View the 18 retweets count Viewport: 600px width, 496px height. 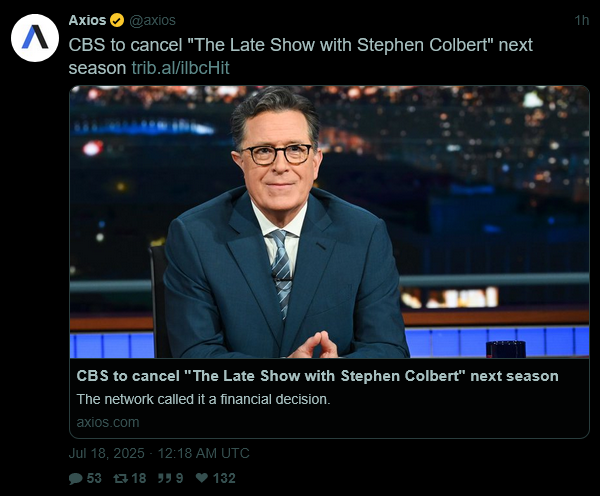139,478
